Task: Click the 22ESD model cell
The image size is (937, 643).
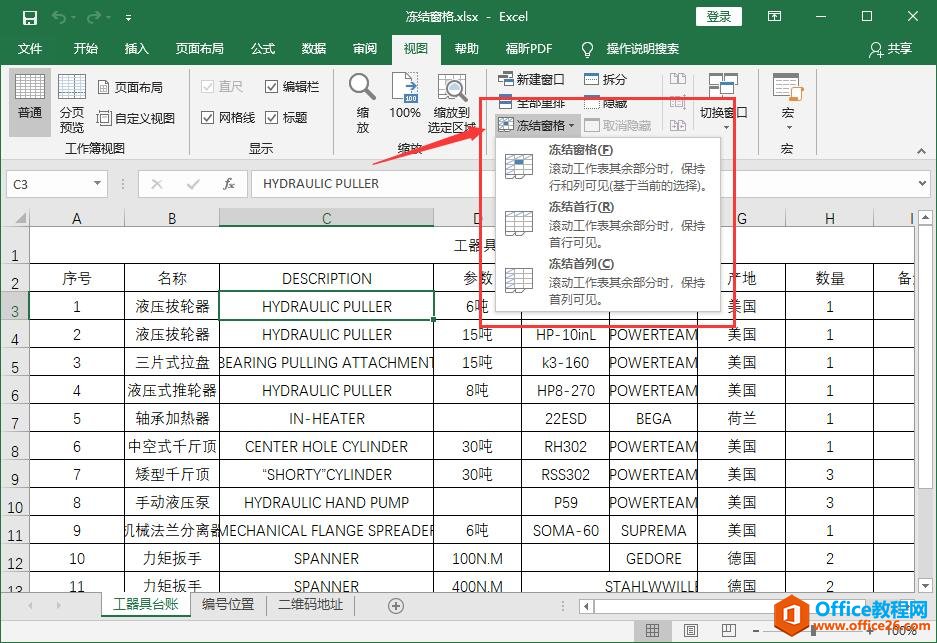Action: (565, 418)
